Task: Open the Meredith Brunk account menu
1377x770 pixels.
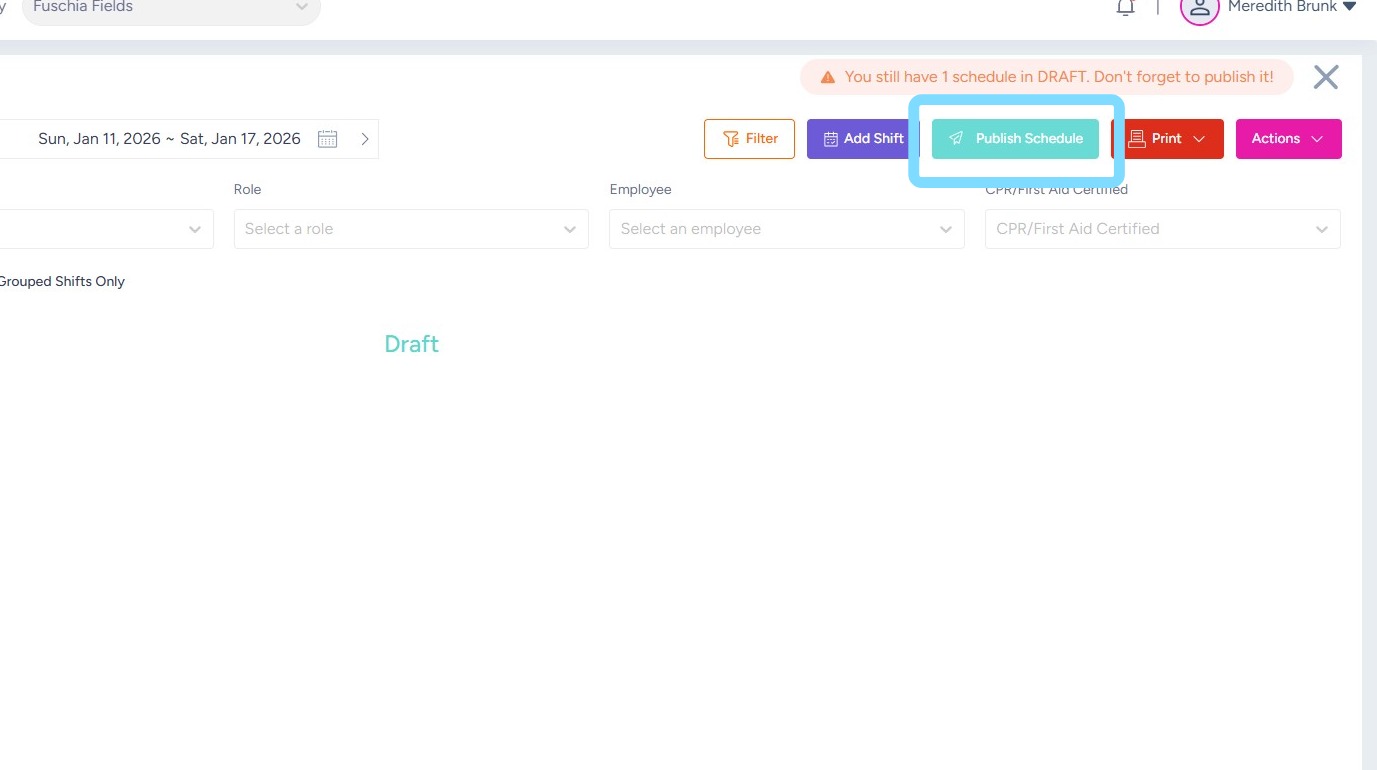Action: pyautogui.click(x=1292, y=7)
